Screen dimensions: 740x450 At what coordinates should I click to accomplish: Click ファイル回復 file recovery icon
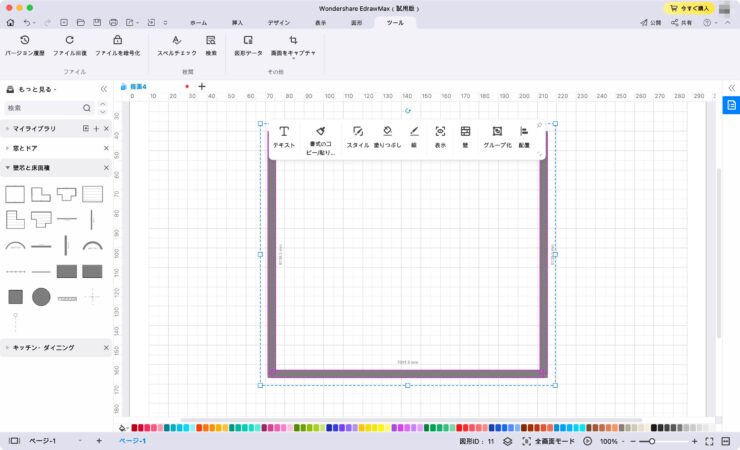[69, 40]
